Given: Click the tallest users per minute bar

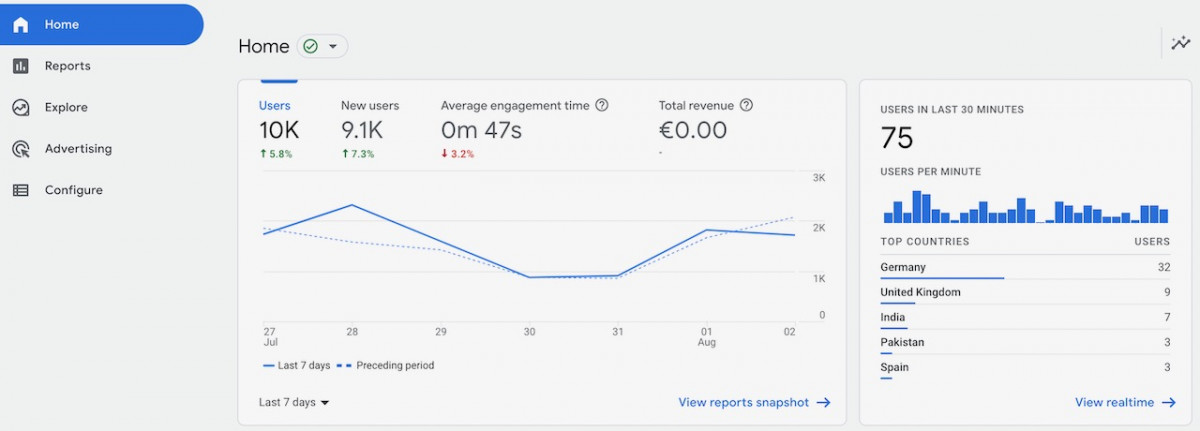Looking at the screenshot, I should [x=917, y=207].
